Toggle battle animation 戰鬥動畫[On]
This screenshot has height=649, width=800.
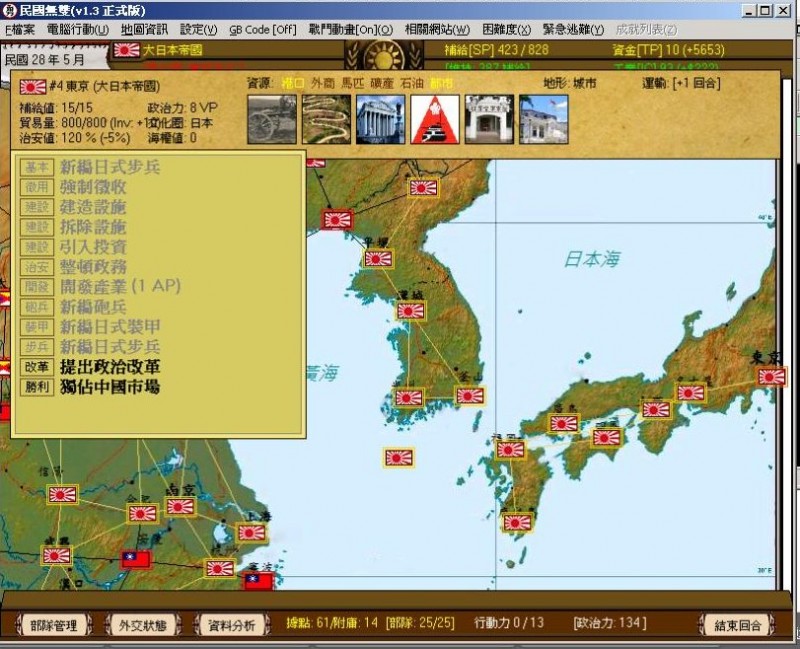pyautogui.click(x=350, y=29)
